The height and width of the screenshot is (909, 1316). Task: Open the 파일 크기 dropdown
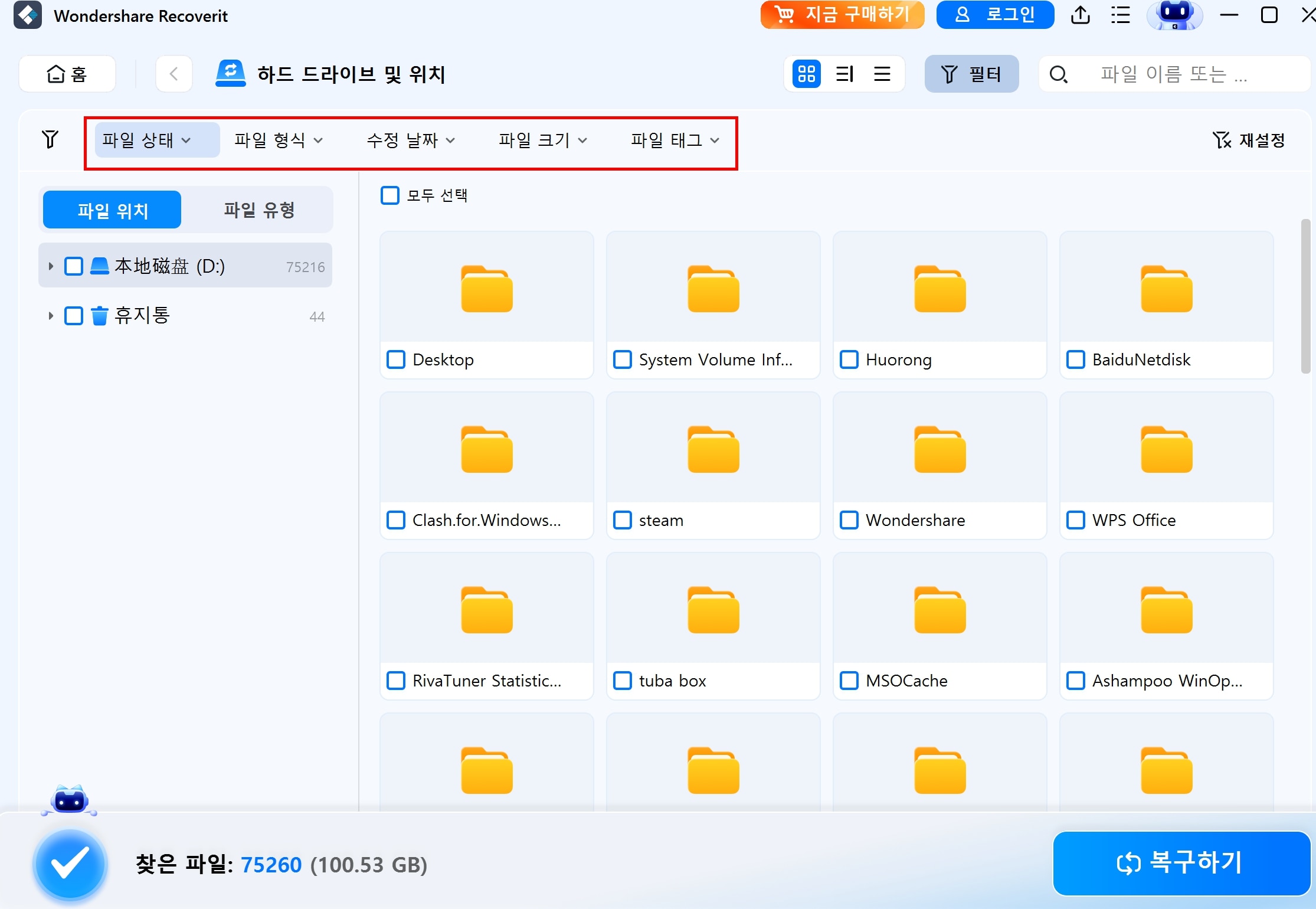point(544,140)
